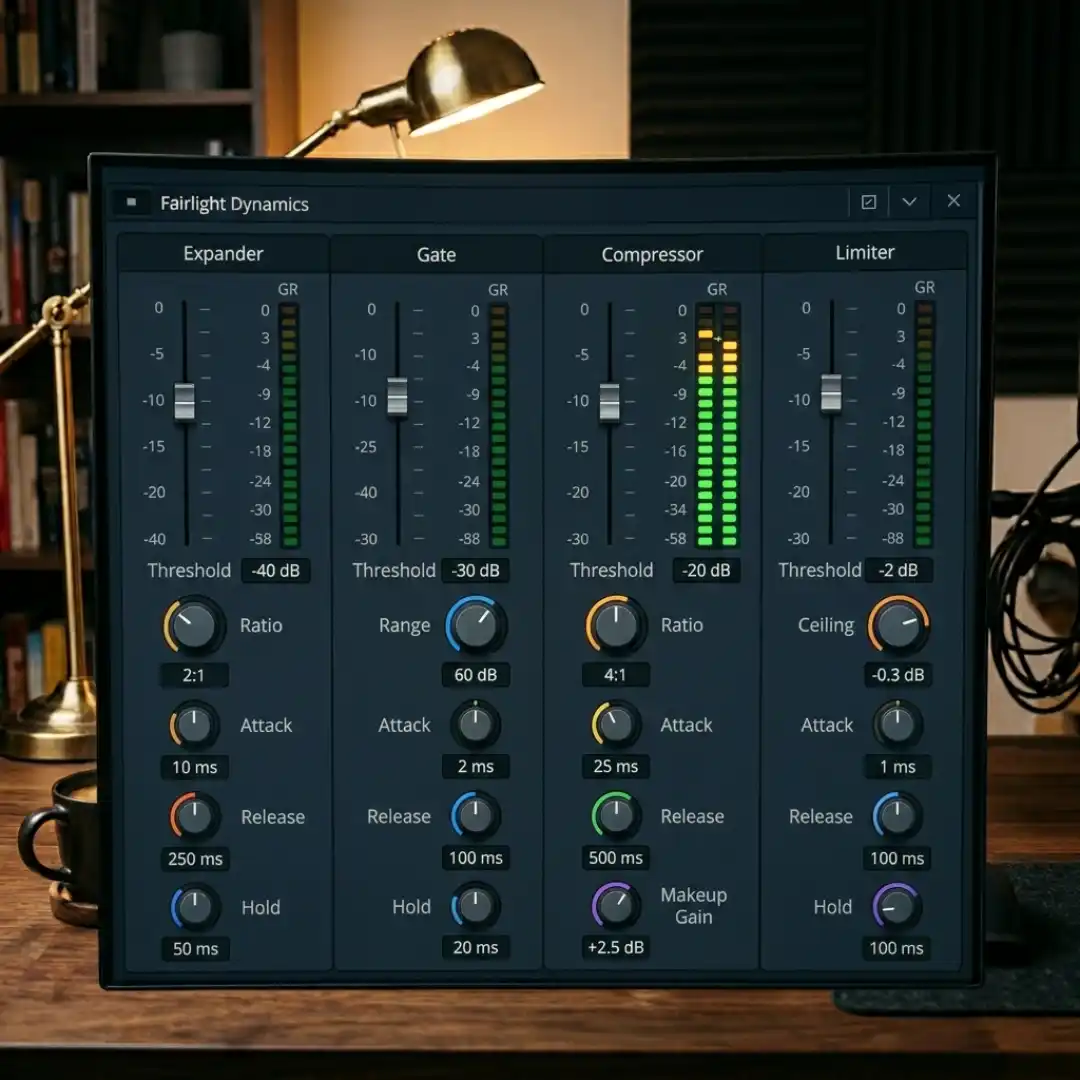
Task: Click the Gate threshold slider handle
Action: (397, 397)
